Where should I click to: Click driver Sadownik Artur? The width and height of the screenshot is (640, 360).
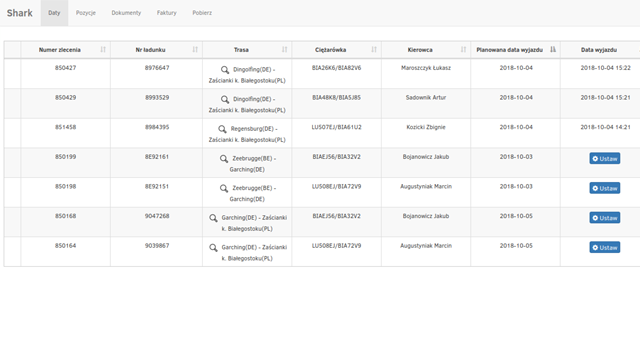pyautogui.click(x=426, y=98)
